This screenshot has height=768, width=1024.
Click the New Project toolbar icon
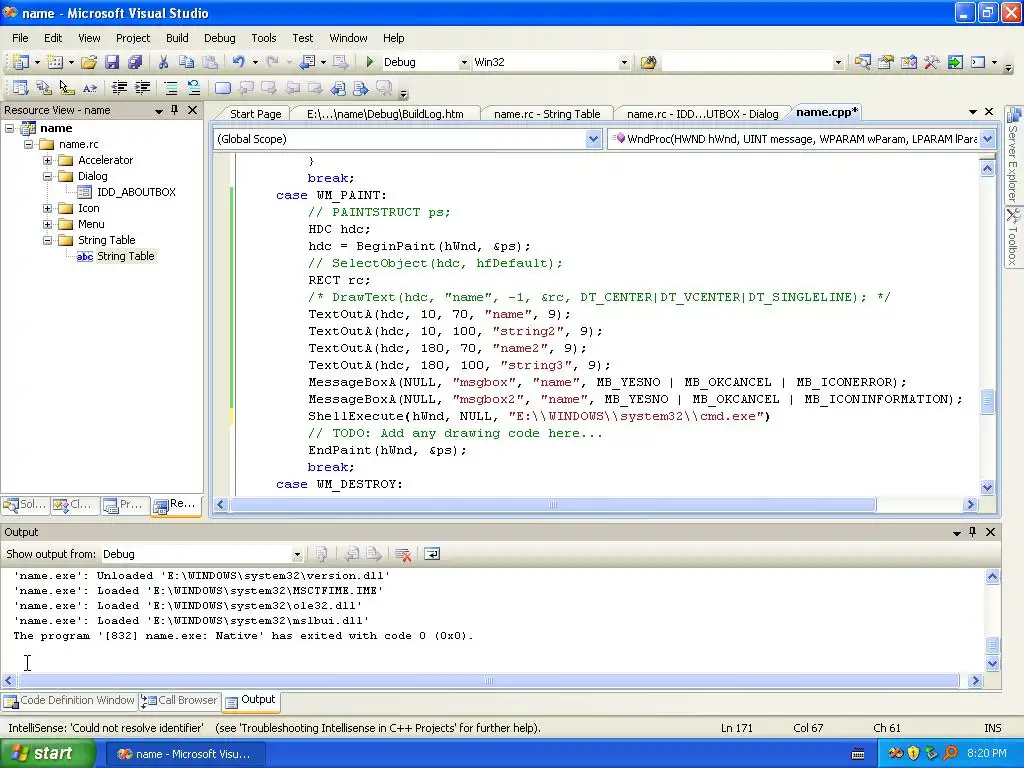[20, 62]
